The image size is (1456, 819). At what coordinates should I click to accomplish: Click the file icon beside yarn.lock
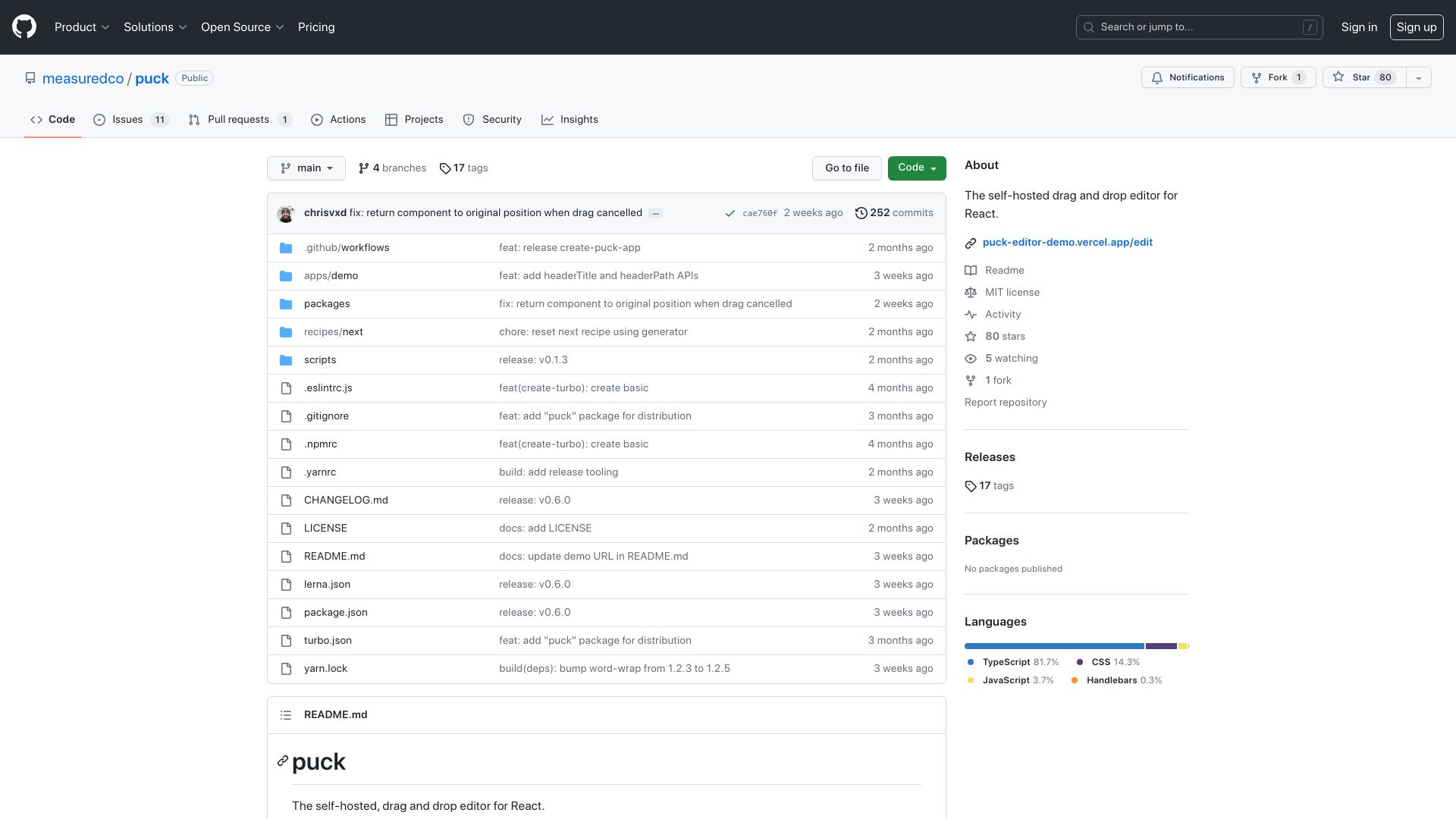[x=286, y=669]
